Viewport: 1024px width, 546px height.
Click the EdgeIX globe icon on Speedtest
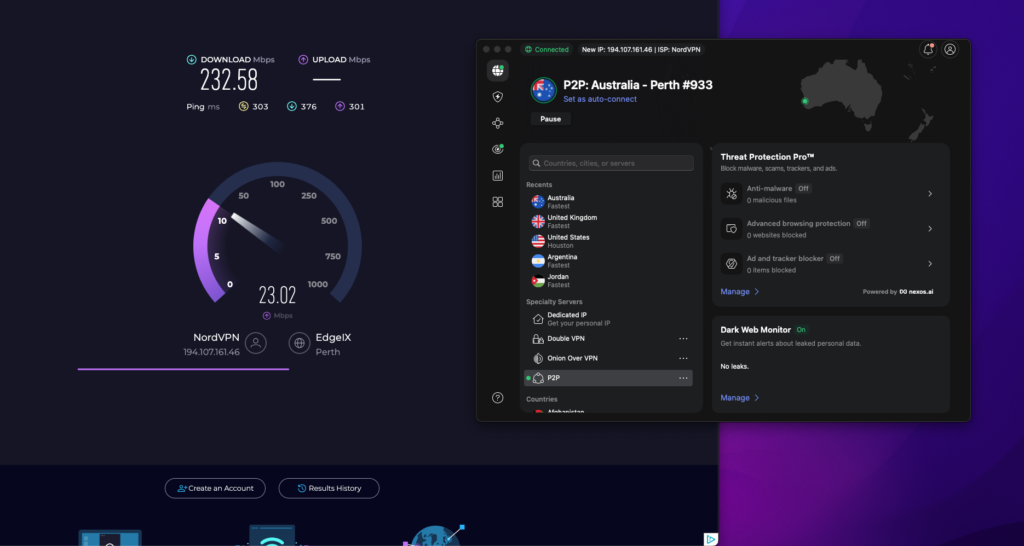click(x=299, y=343)
